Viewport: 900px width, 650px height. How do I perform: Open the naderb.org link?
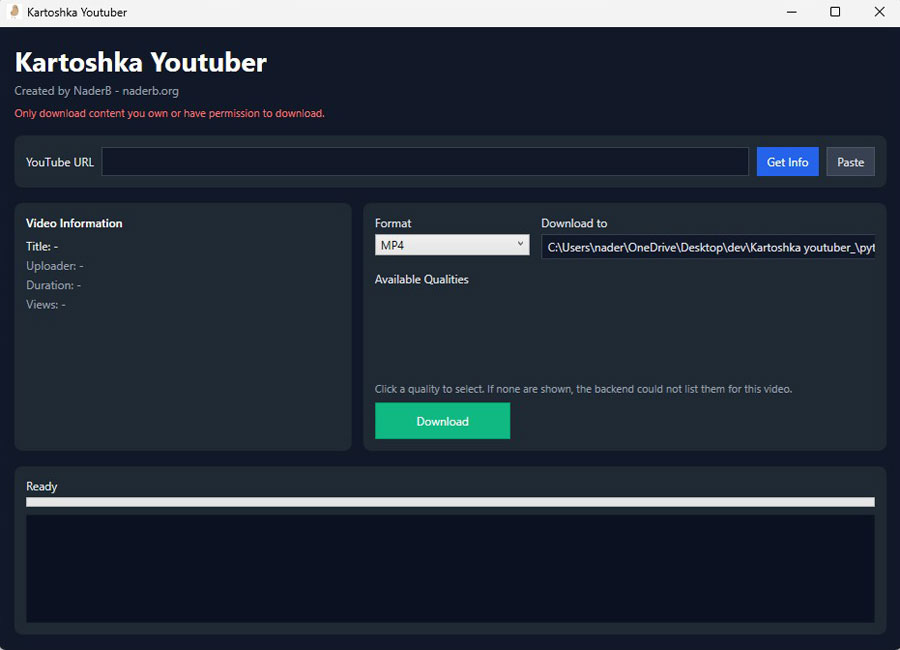[x=151, y=90]
